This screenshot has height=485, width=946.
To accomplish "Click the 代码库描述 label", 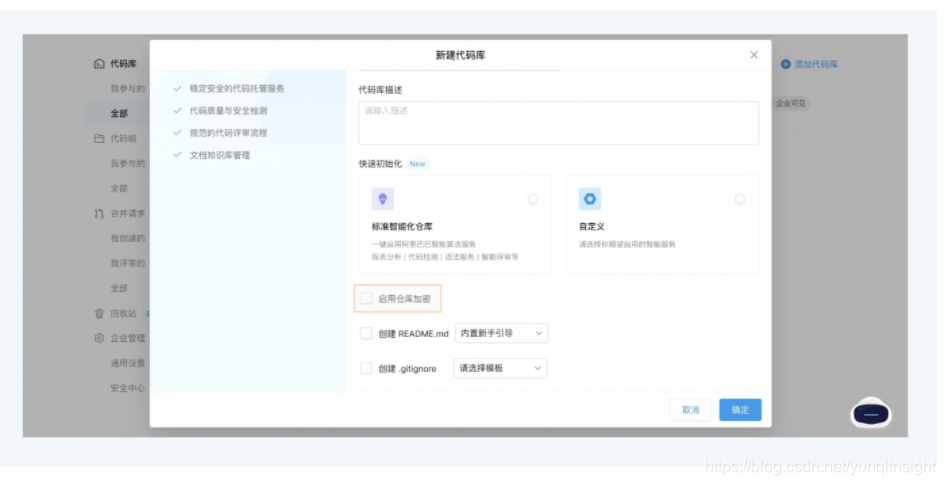I will [380, 90].
